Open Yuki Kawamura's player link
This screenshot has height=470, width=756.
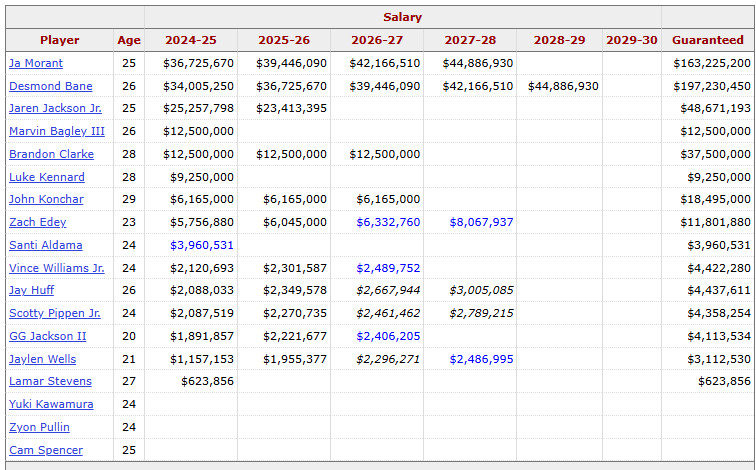coord(51,404)
